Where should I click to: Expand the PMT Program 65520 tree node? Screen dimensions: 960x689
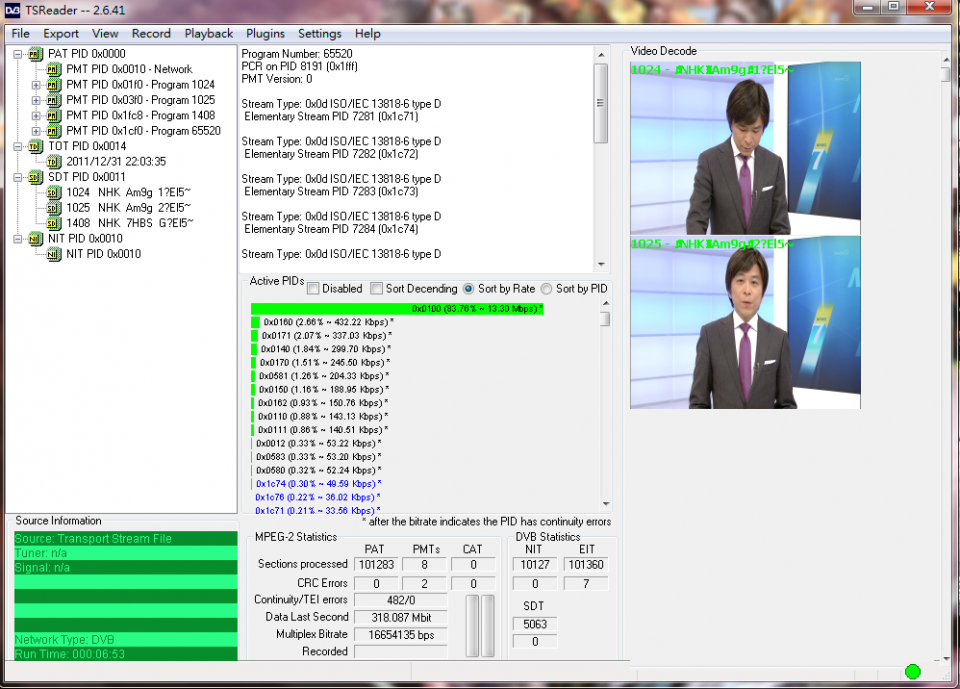click(37, 131)
